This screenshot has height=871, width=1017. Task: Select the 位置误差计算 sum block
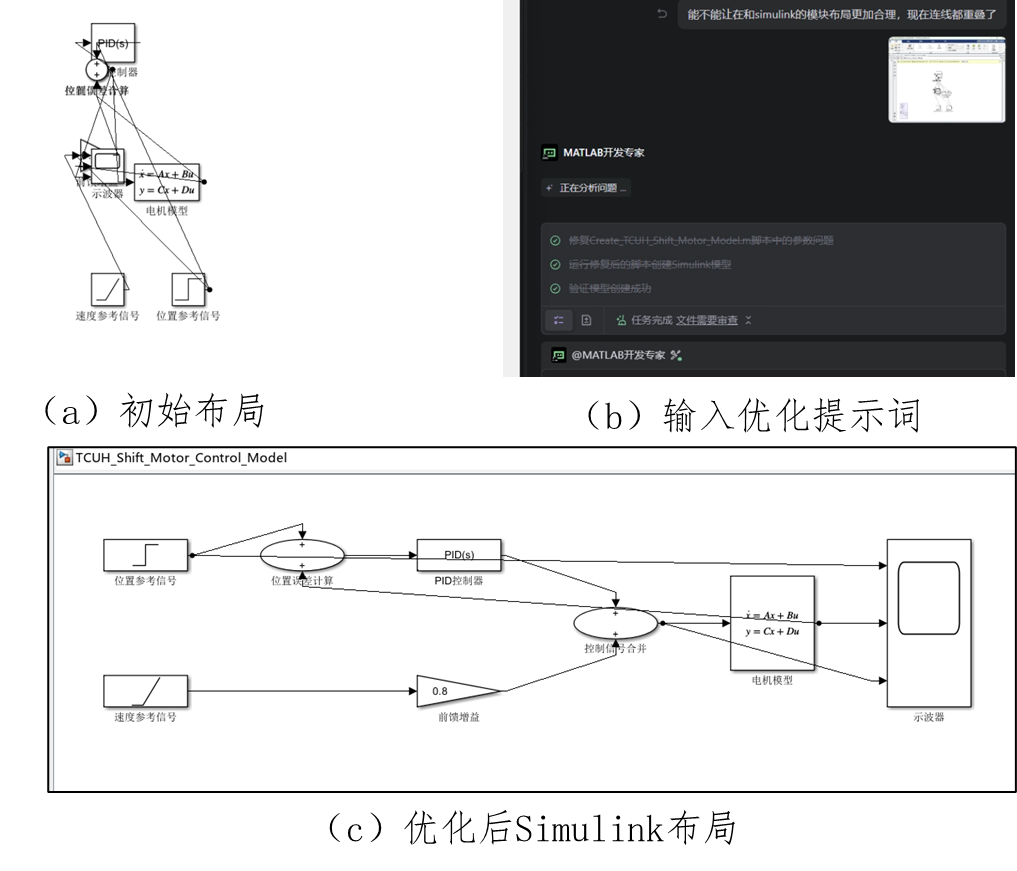pos(302,555)
